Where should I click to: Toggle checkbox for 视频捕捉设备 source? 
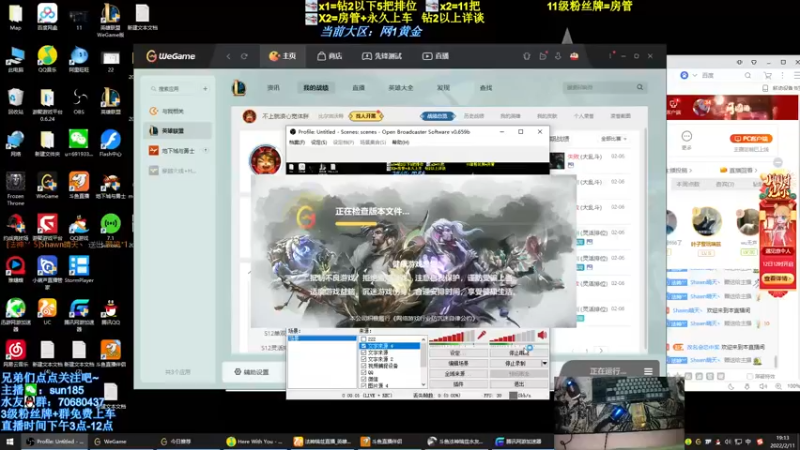(363, 365)
